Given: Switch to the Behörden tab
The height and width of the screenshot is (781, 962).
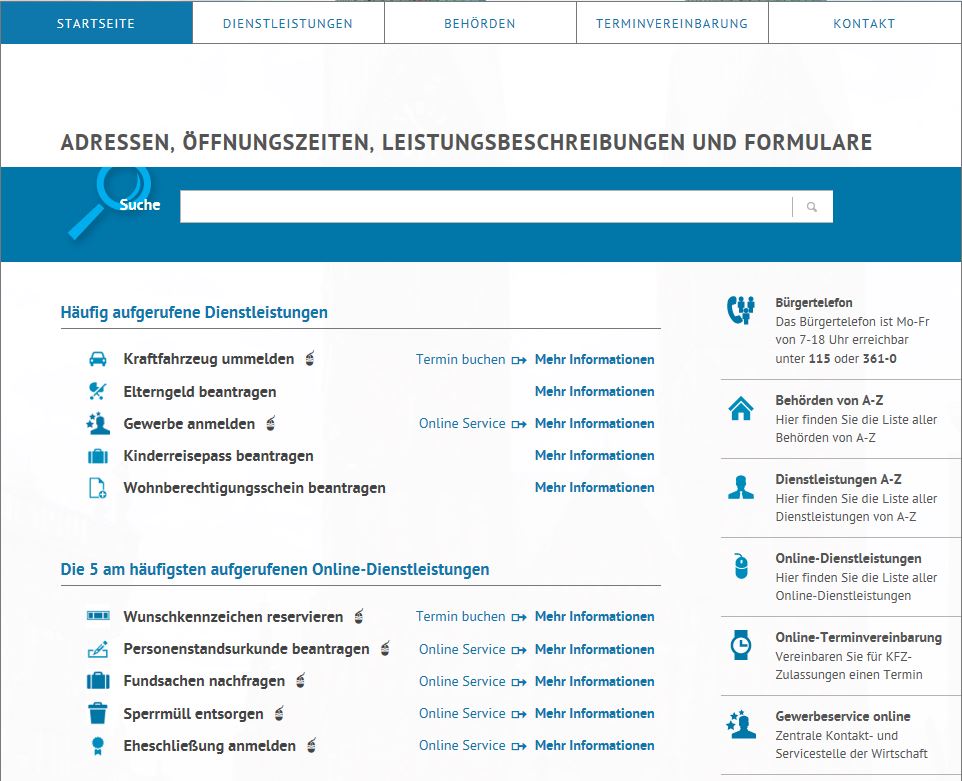Looking at the screenshot, I should pyautogui.click(x=480, y=23).
